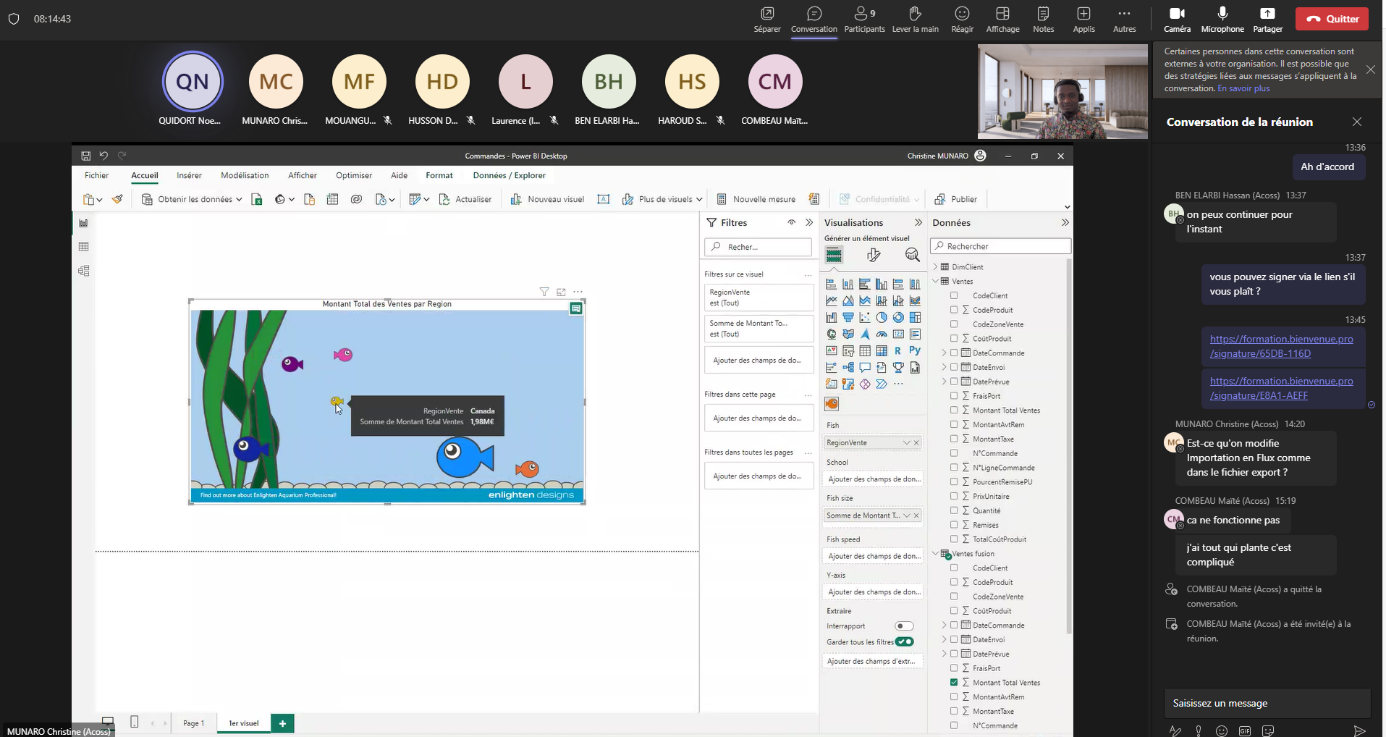Click the red Quitter button
The height and width of the screenshot is (737, 1386).
click(1332, 19)
